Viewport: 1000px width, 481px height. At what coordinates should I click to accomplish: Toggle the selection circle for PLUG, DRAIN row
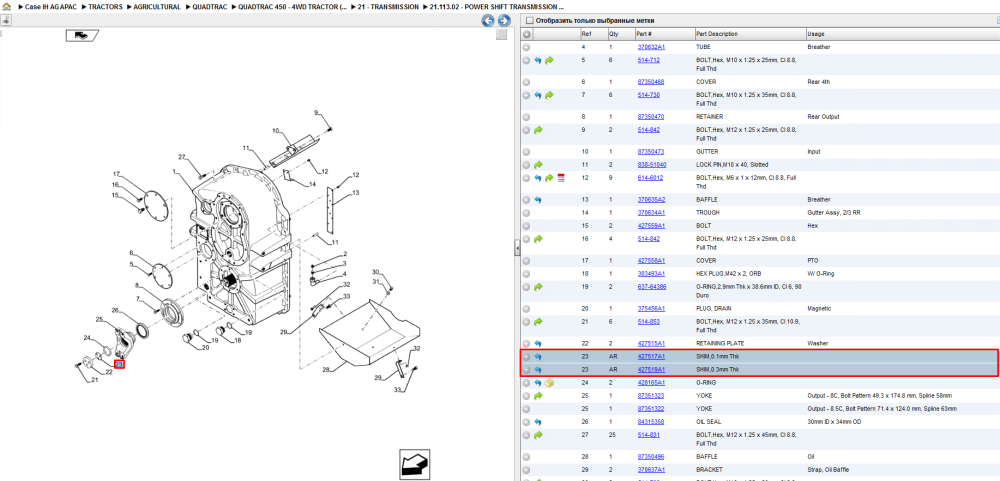pyautogui.click(x=526, y=308)
